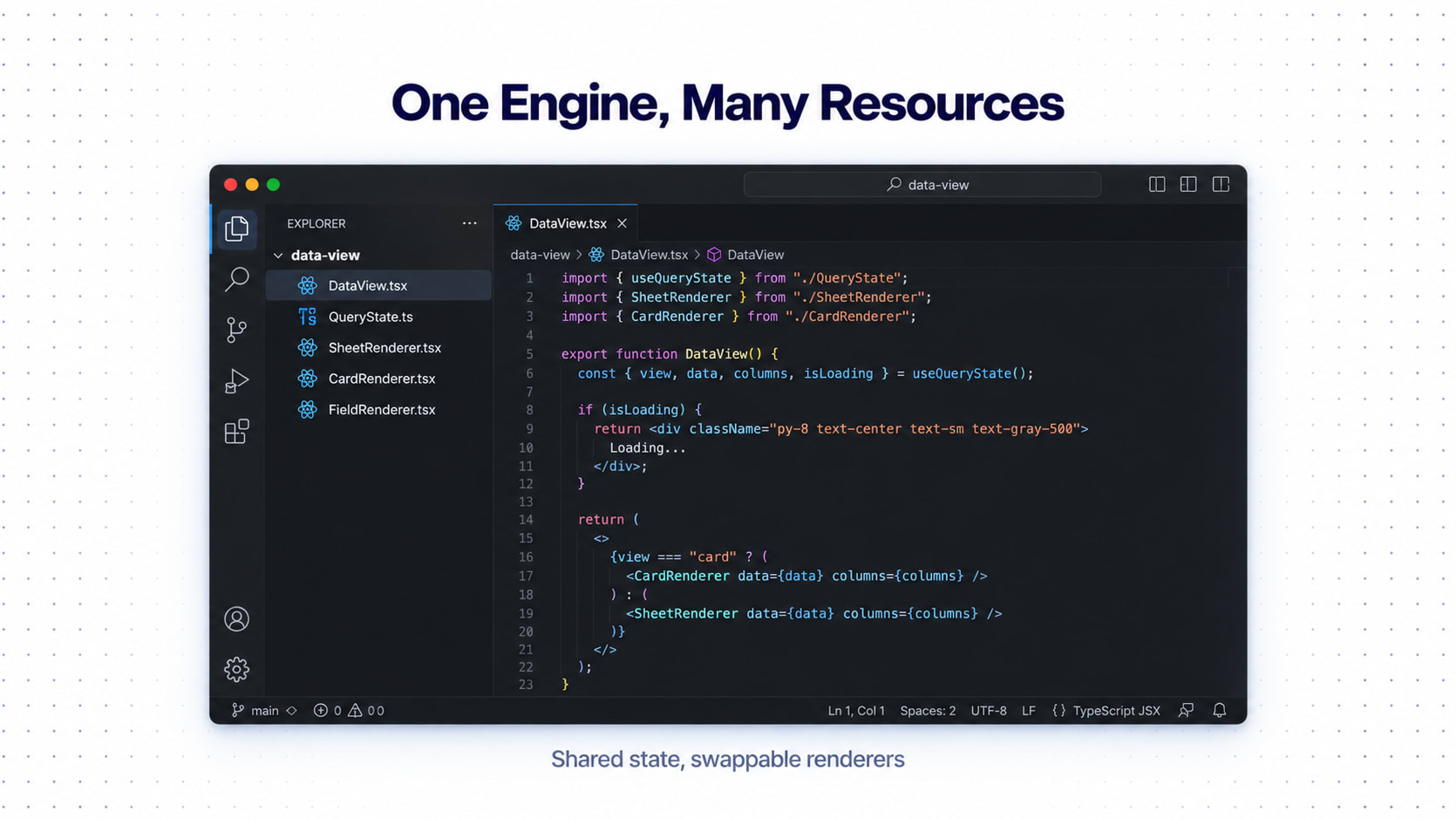The image size is (1456, 819).
Task: Click the DataView symbol breadcrumb
Action: (745, 255)
